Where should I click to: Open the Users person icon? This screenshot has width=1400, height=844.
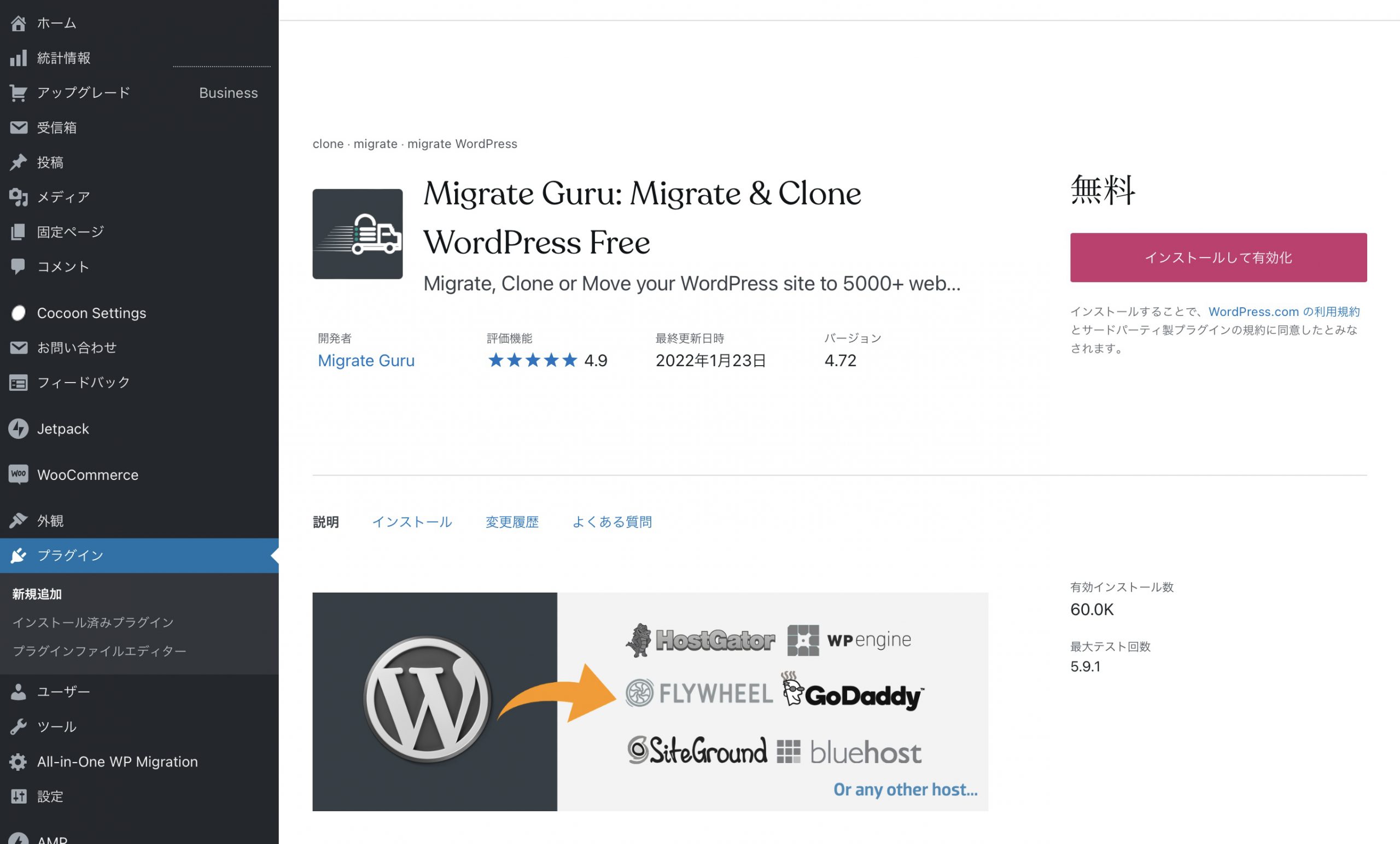(18, 692)
